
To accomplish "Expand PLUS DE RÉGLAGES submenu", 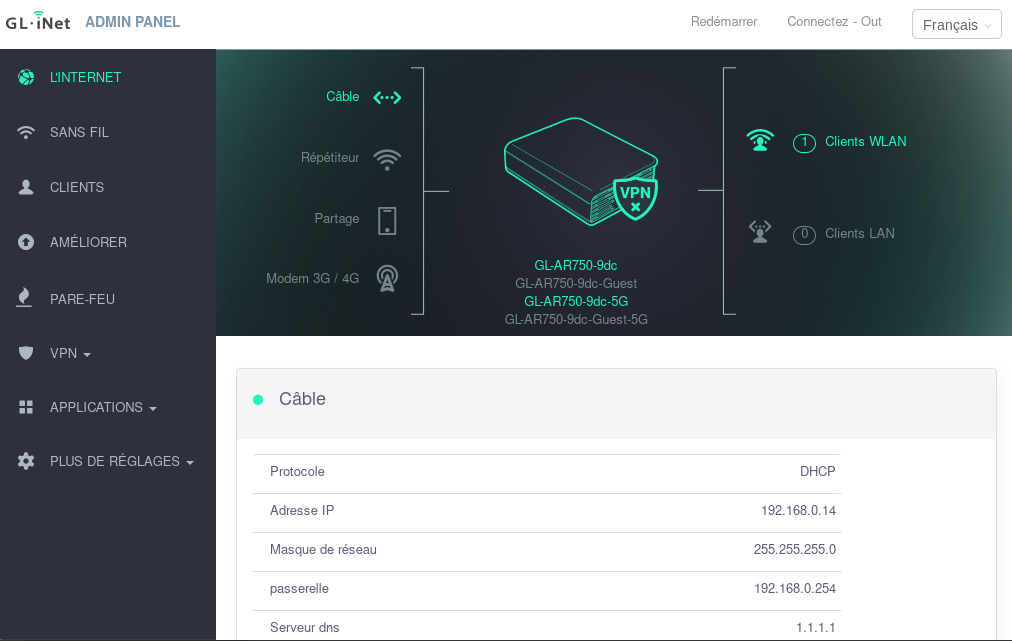I will tap(121, 462).
